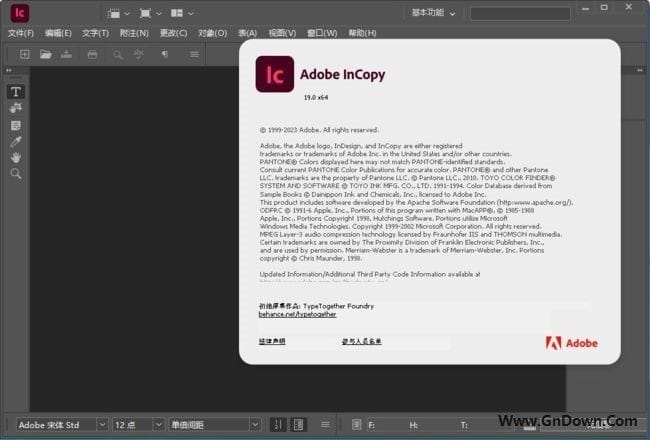Screen dimensions: 650x440
Task: Open the 单倍间距 line spacing dropdown
Action: coord(255,425)
